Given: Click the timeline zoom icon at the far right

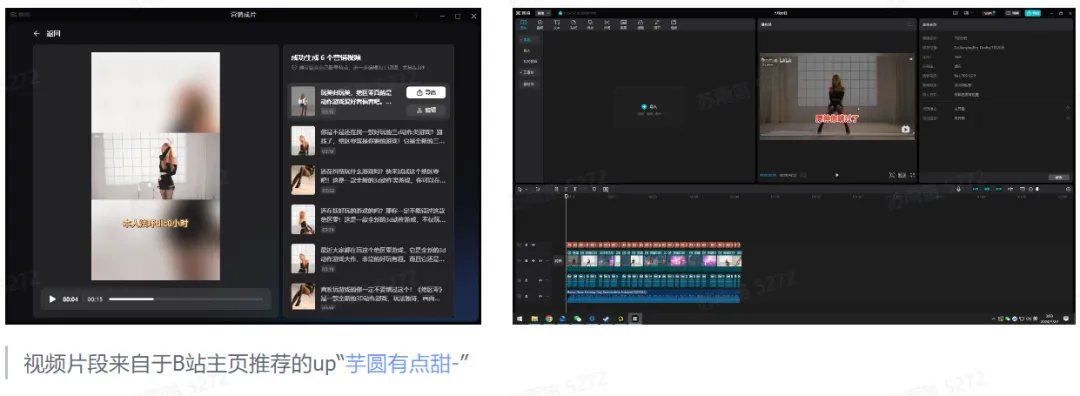Looking at the screenshot, I should [x=1068, y=189].
